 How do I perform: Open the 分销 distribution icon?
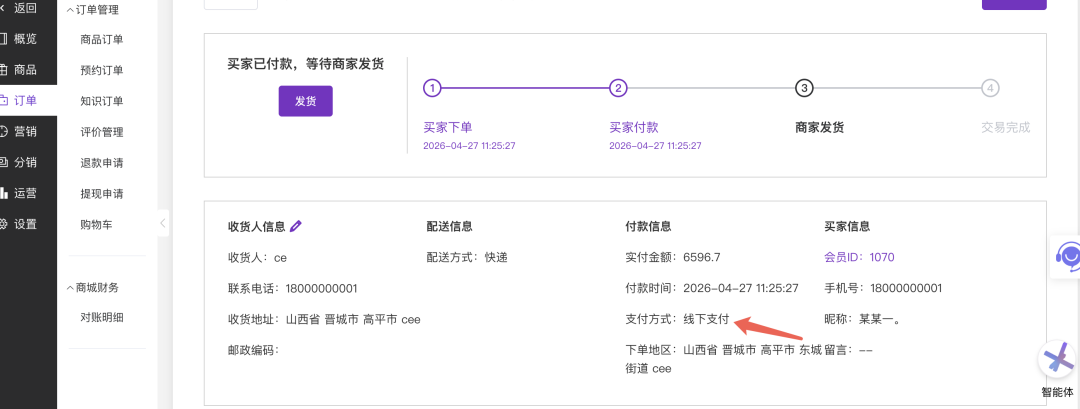(4, 162)
